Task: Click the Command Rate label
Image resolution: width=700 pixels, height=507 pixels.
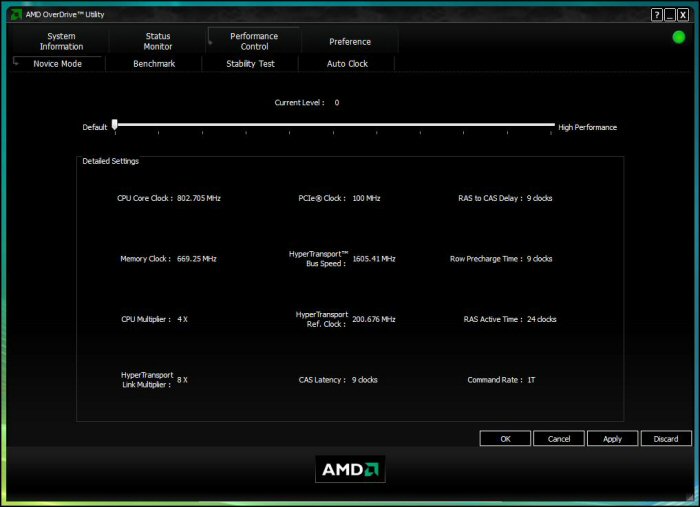Action: pyautogui.click(x=495, y=380)
